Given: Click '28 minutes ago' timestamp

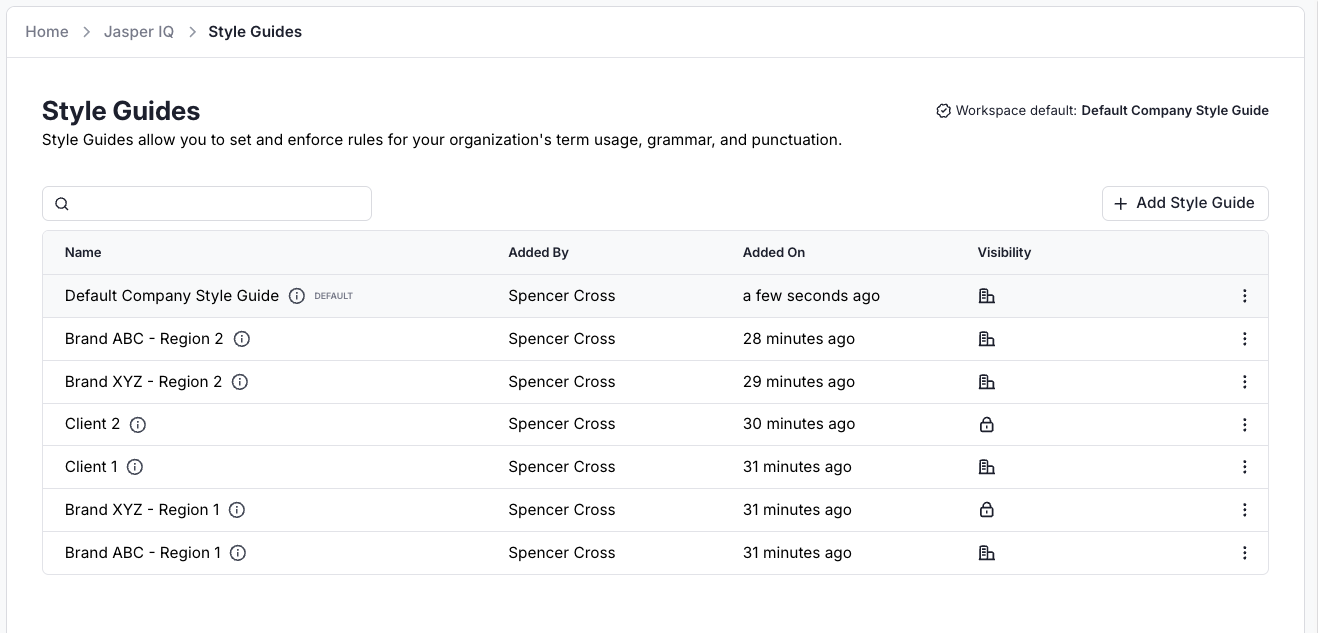Looking at the screenshot, I should tap(799, 339).
